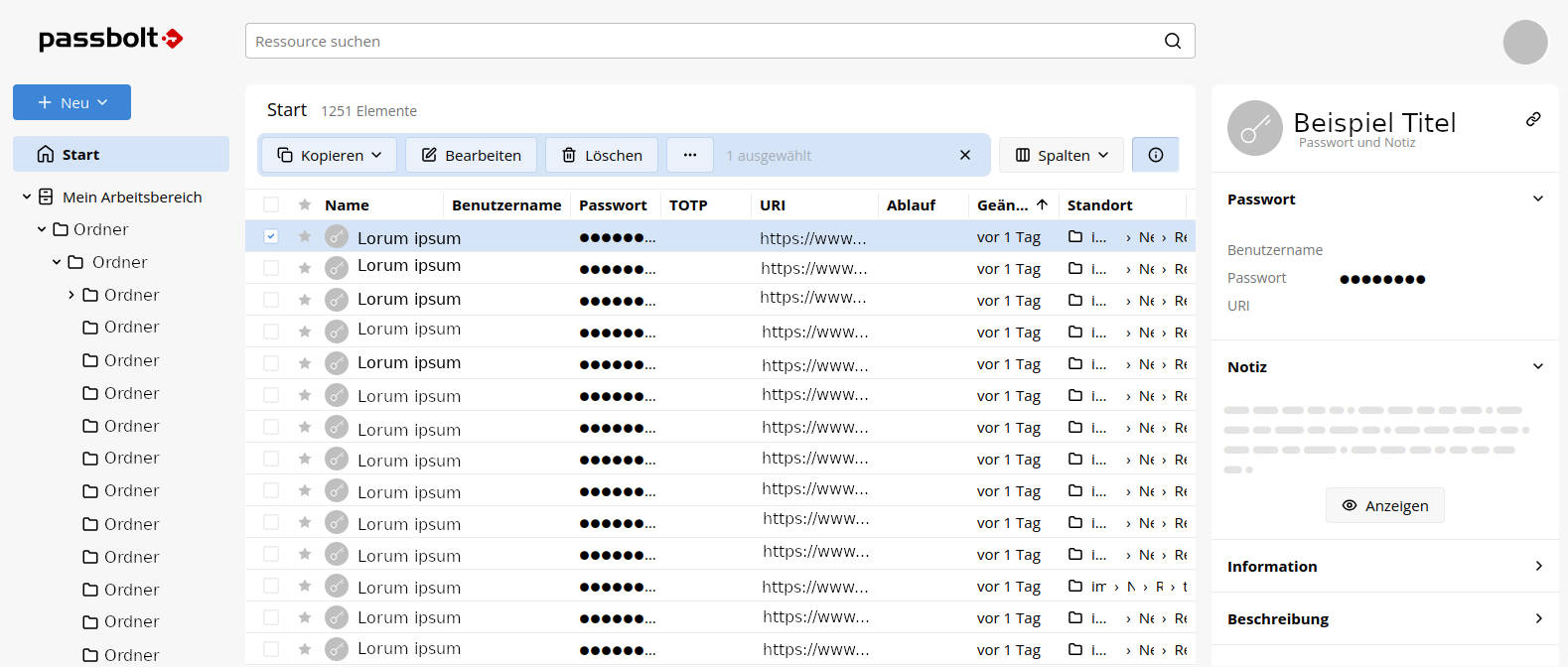
Task: Check the second Lorum ipsum row checkbox
Action: click(271, 268)
